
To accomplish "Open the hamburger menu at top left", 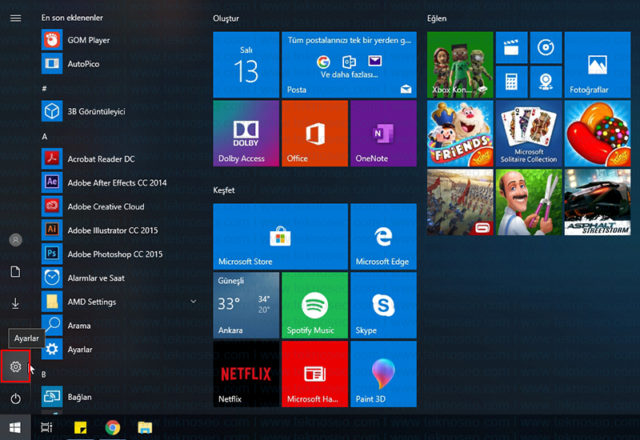I will tap(16, 18).
